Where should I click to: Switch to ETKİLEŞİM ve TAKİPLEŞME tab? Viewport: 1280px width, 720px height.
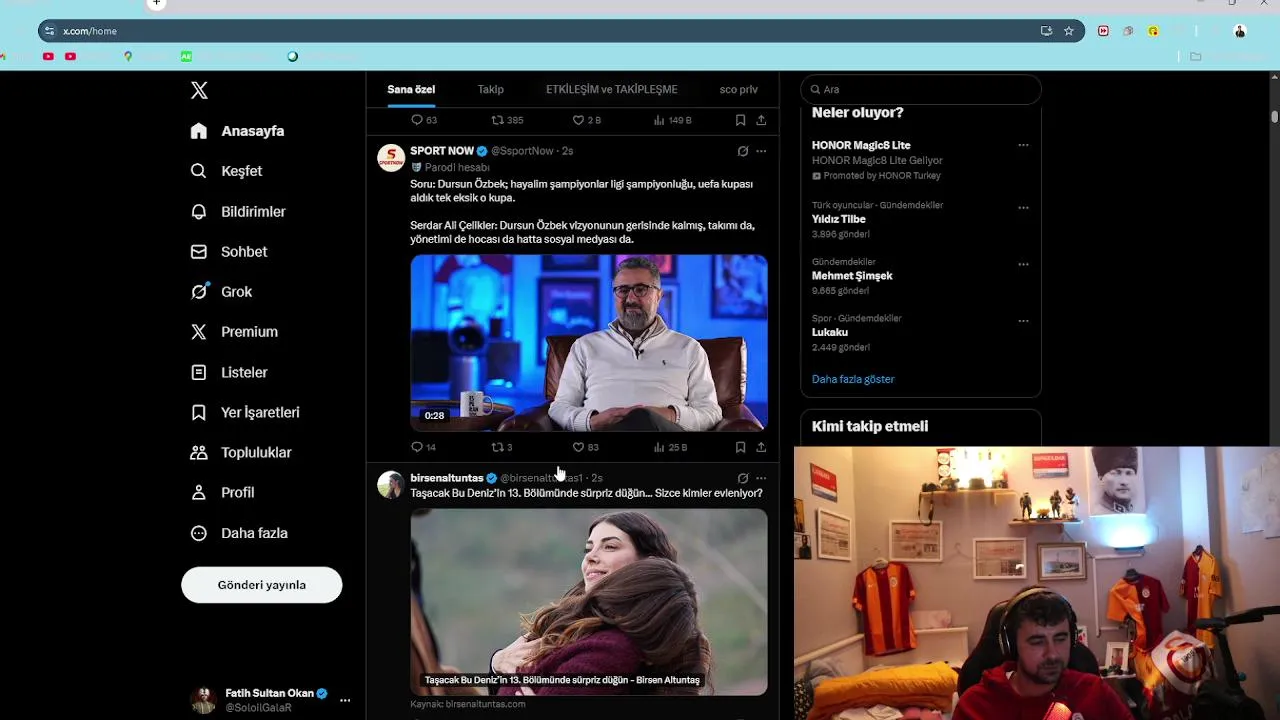coord(612,89)
